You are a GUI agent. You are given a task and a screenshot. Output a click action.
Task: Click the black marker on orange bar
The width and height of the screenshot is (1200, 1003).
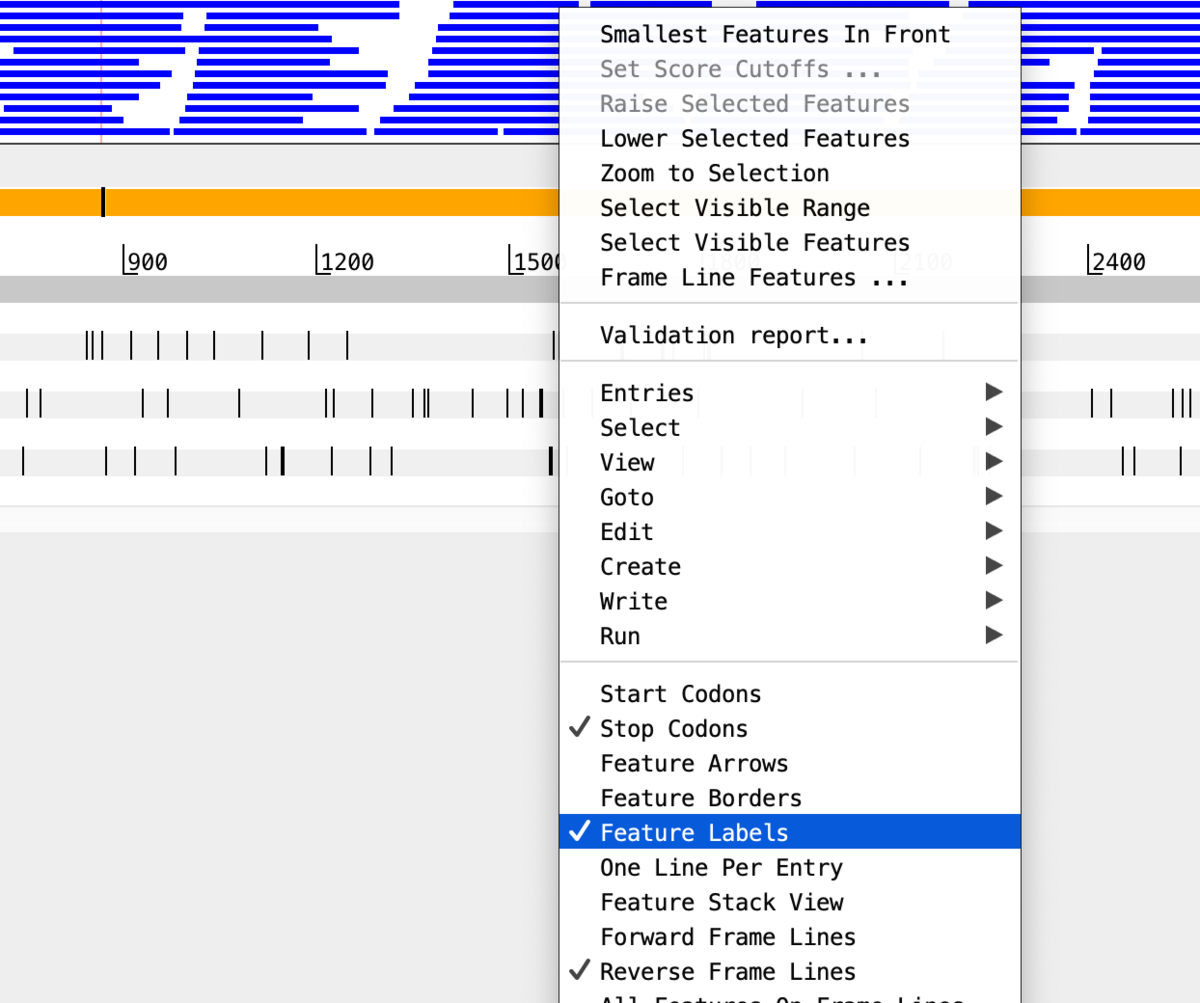click(x=103, y=202)
